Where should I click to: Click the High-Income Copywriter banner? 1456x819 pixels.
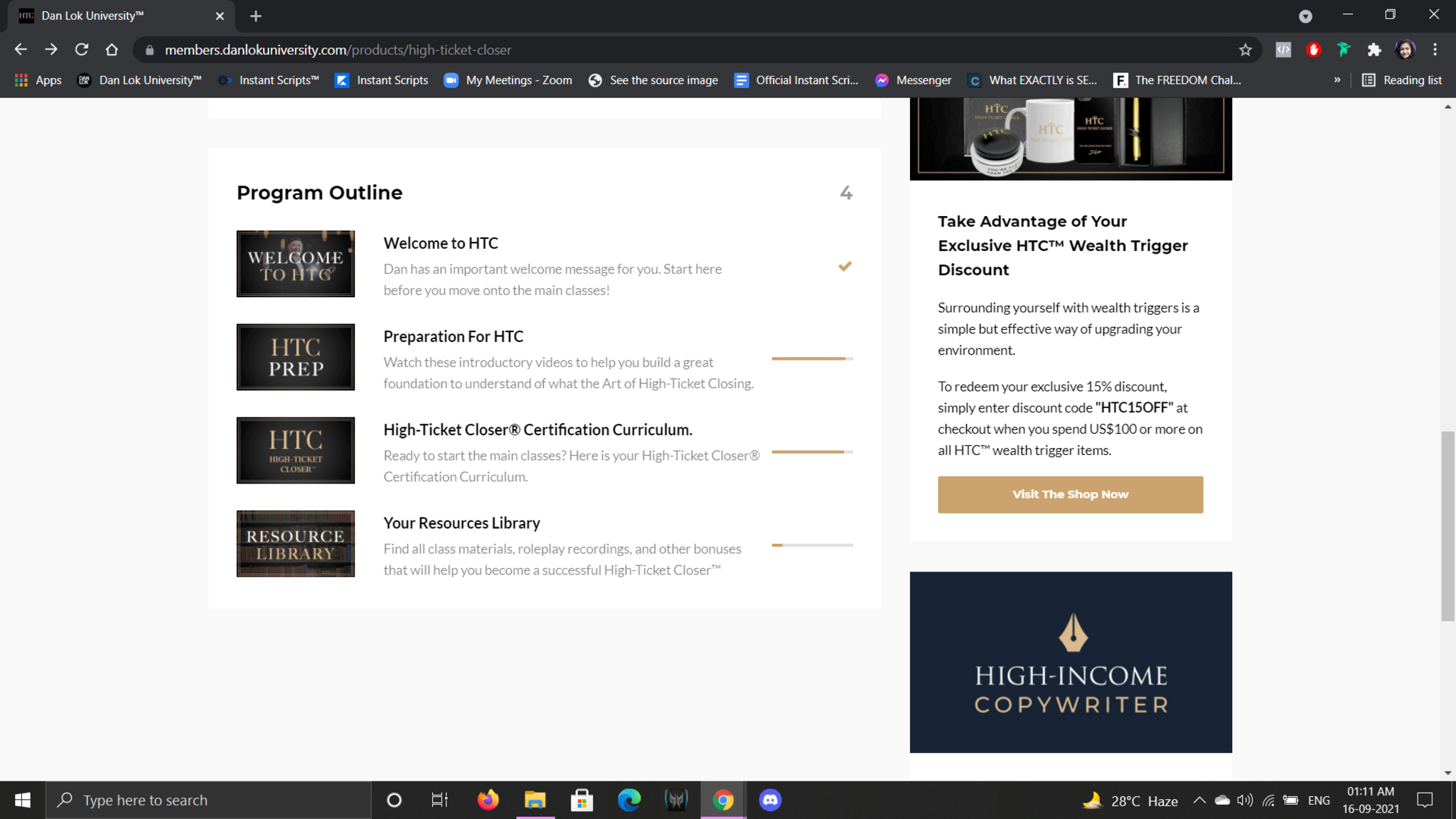(1070, 662)
